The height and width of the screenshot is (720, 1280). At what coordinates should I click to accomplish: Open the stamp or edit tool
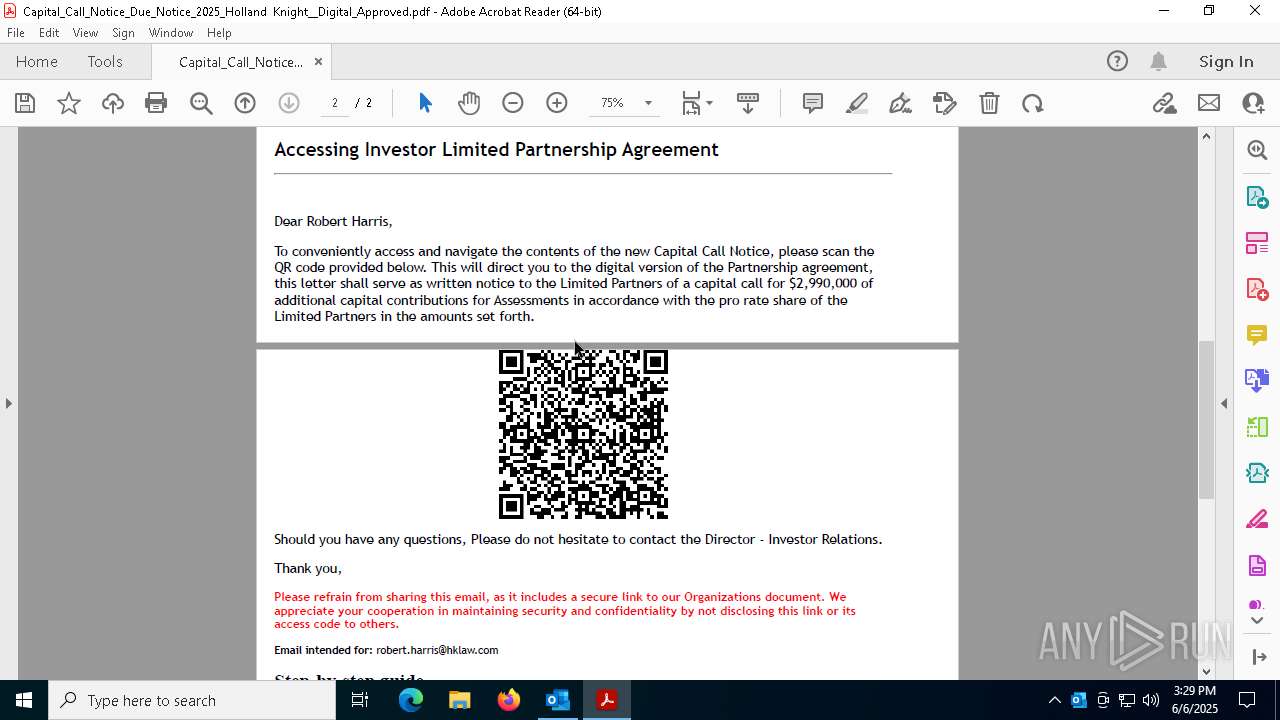coord(944,103)
